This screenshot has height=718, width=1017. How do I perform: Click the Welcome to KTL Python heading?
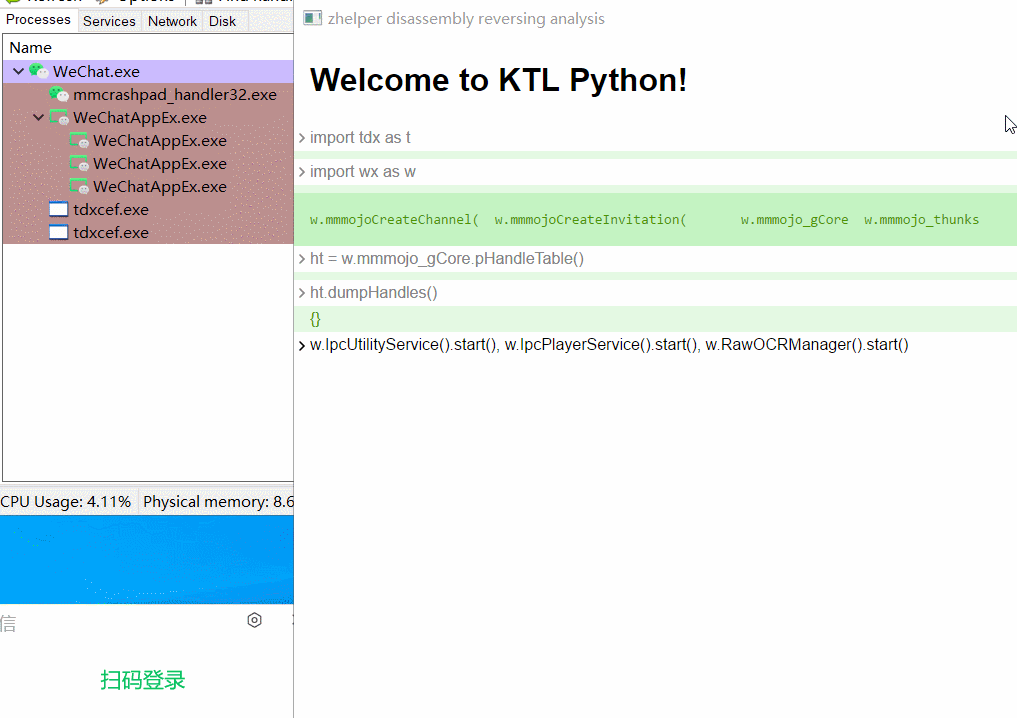coord(498,80)
